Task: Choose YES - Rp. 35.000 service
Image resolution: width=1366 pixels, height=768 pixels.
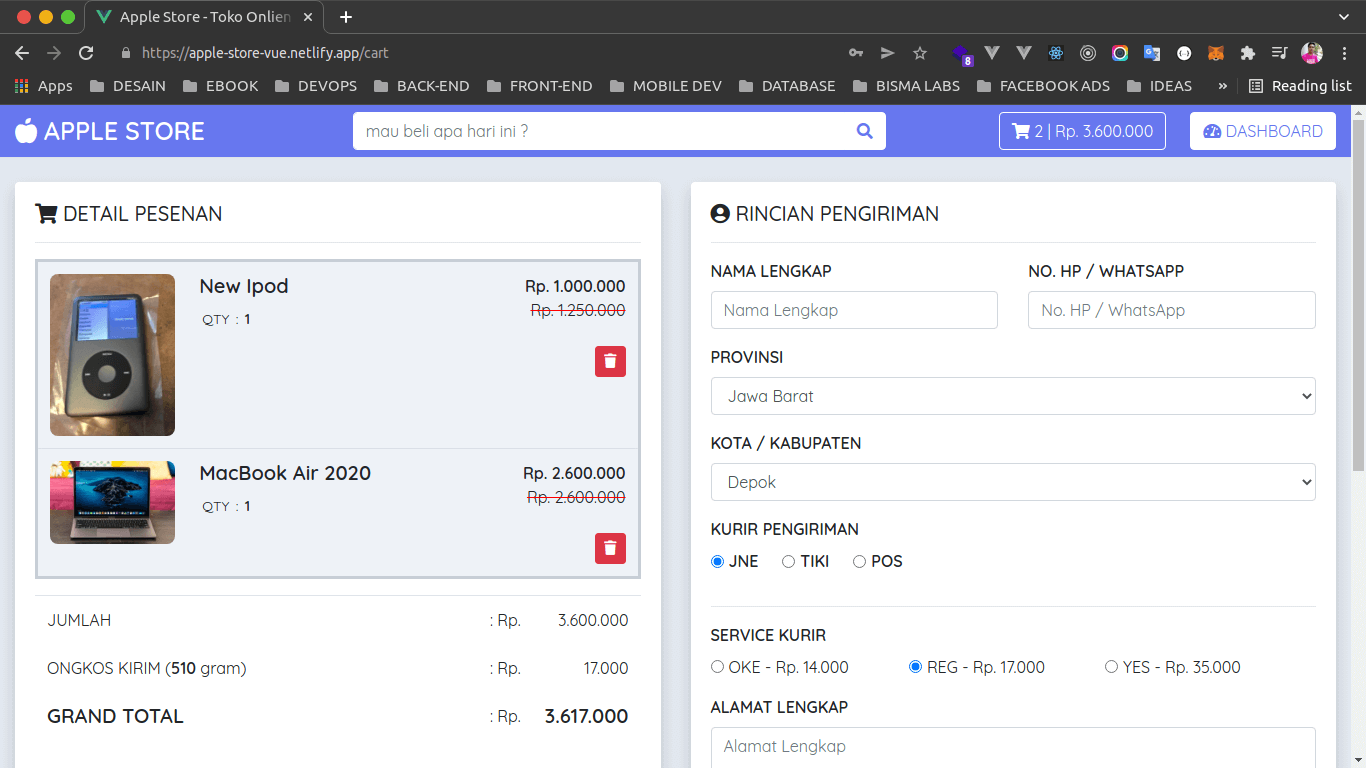Action: pos(1111,667)
